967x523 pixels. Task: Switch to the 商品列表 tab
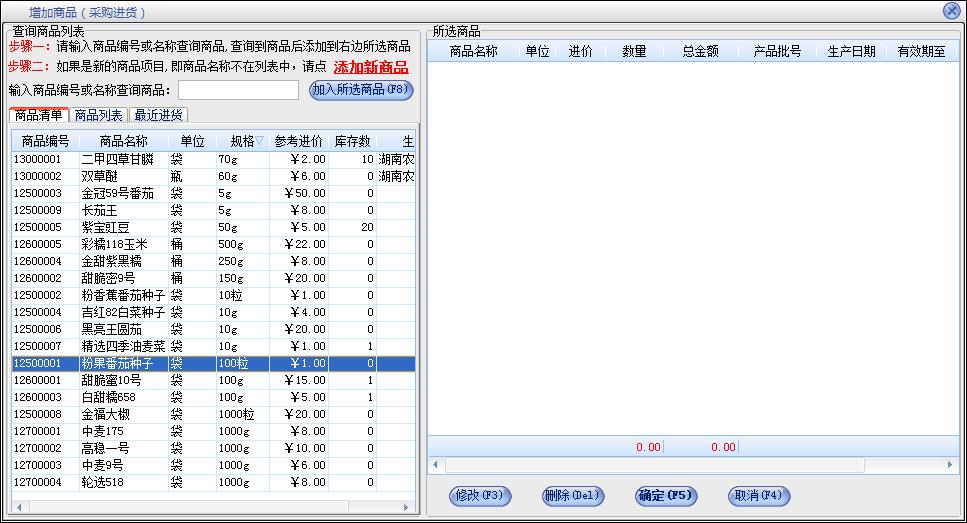[x=99, y=115]
